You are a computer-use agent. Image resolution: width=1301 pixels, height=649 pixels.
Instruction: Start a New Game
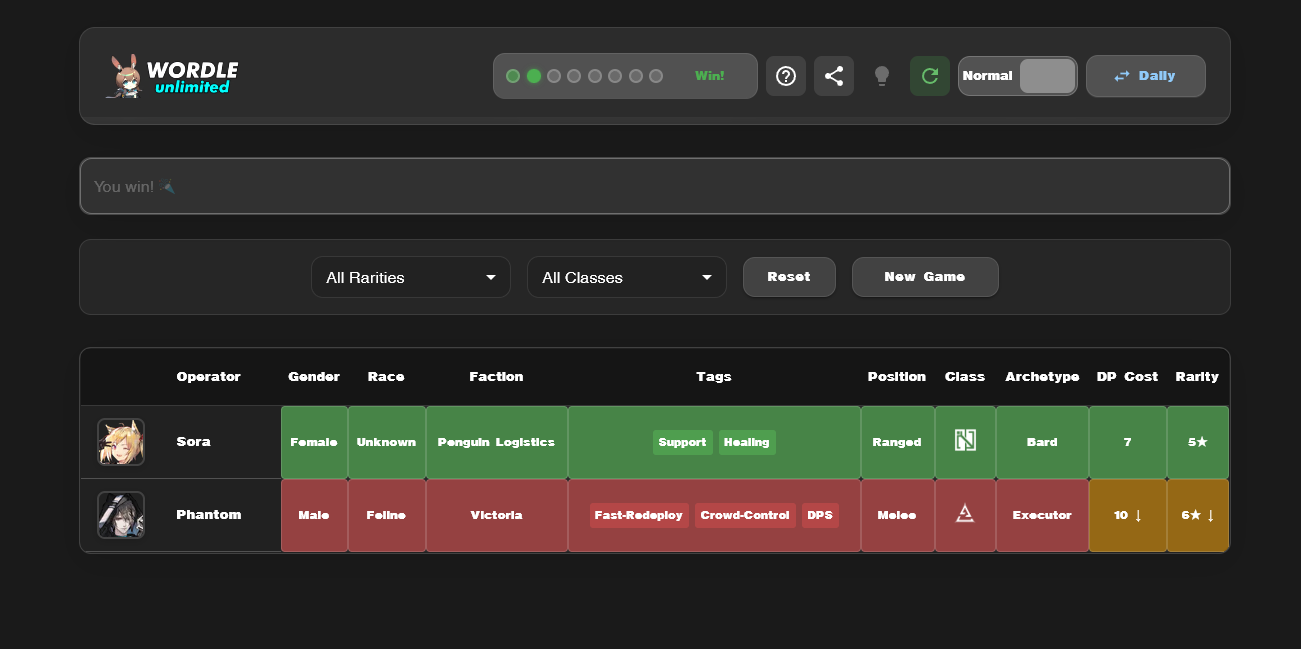coord(925,277)
